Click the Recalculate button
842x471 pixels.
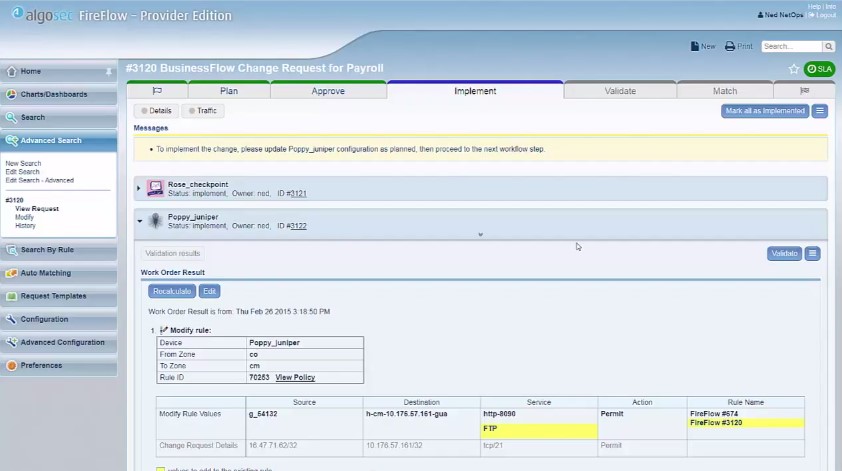click(172, 291)
